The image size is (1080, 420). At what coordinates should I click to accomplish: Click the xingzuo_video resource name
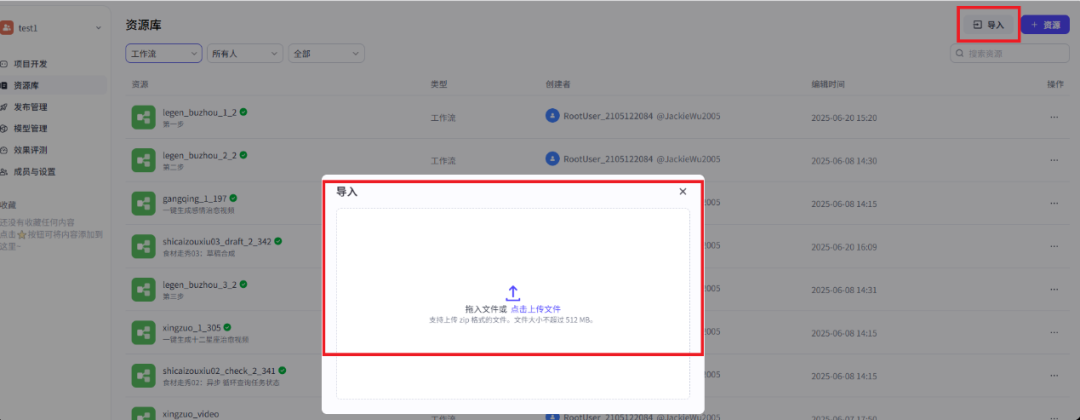click(x=191, y=414)
